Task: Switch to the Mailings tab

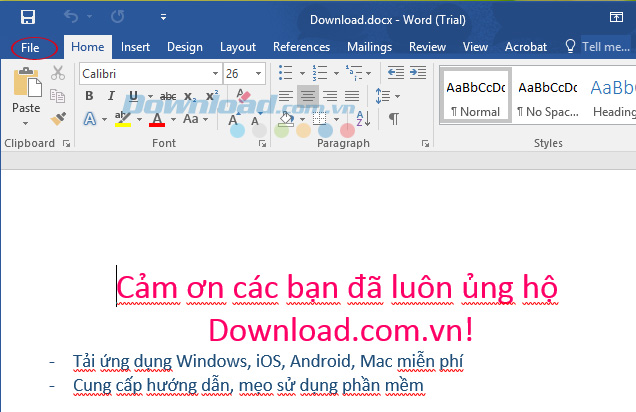Action: click(x=370, y=47)
